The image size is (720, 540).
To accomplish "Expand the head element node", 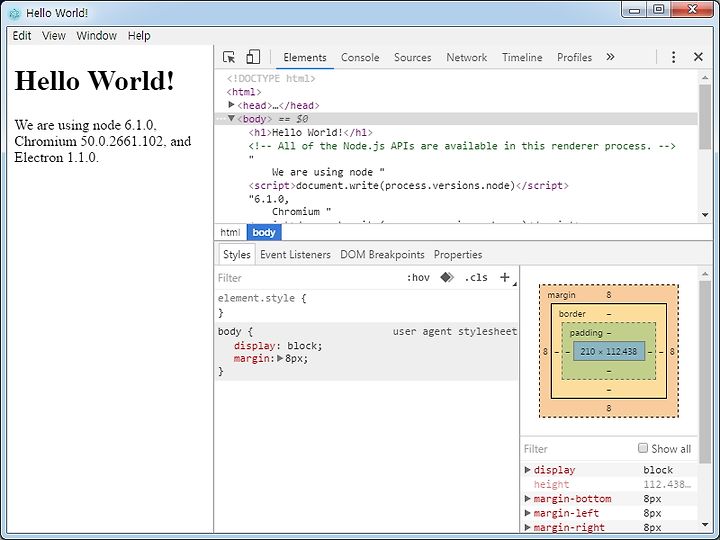I will 231,105.
